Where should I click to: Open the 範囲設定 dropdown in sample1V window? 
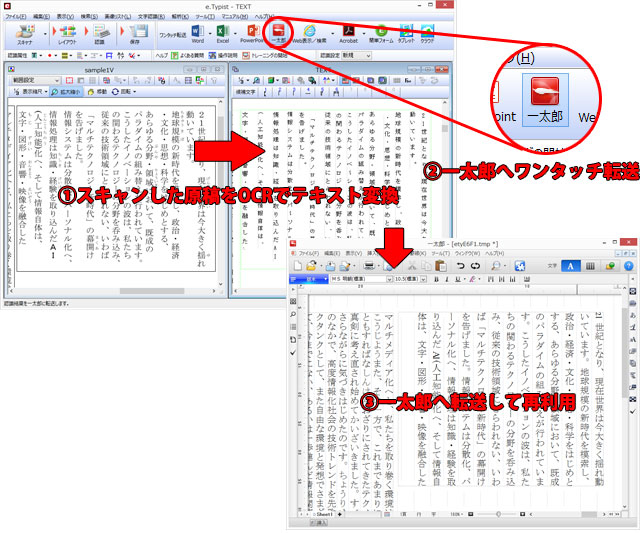click(36, 80)
